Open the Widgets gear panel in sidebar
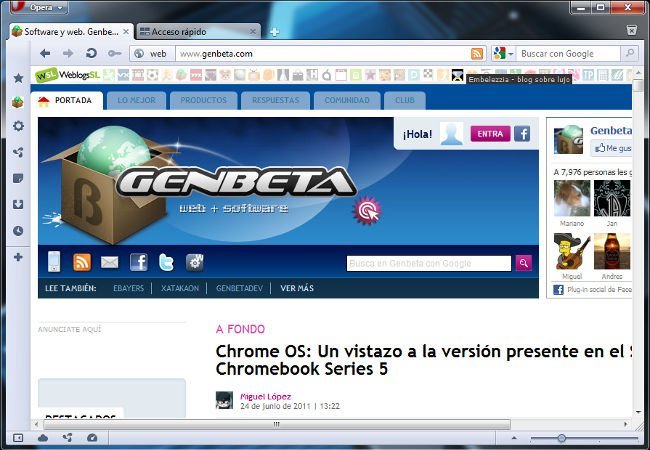The height and width of the screenshot is (450, 650). click(18, 126)
